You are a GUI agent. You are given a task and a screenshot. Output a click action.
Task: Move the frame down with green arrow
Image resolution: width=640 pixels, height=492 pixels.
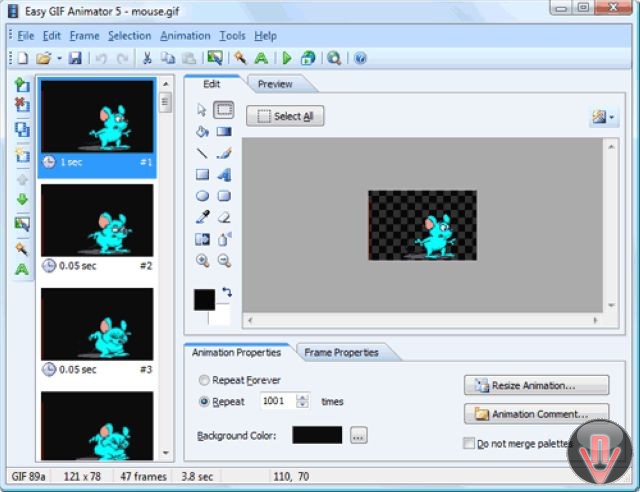point(22,199)
